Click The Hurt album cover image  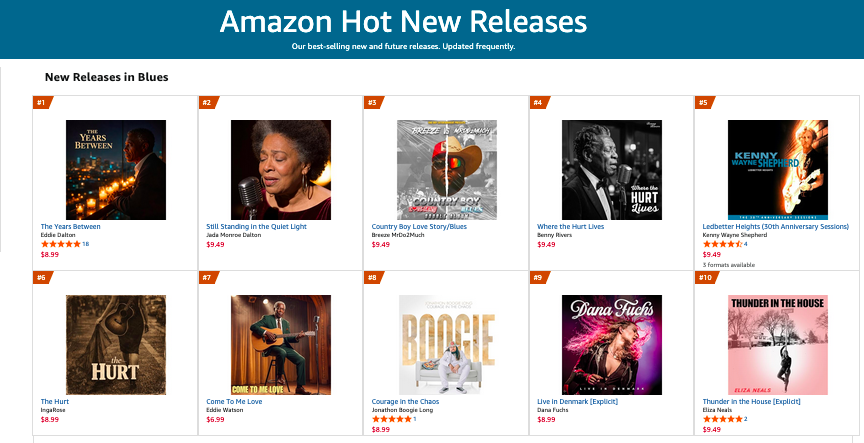point(116,345)
